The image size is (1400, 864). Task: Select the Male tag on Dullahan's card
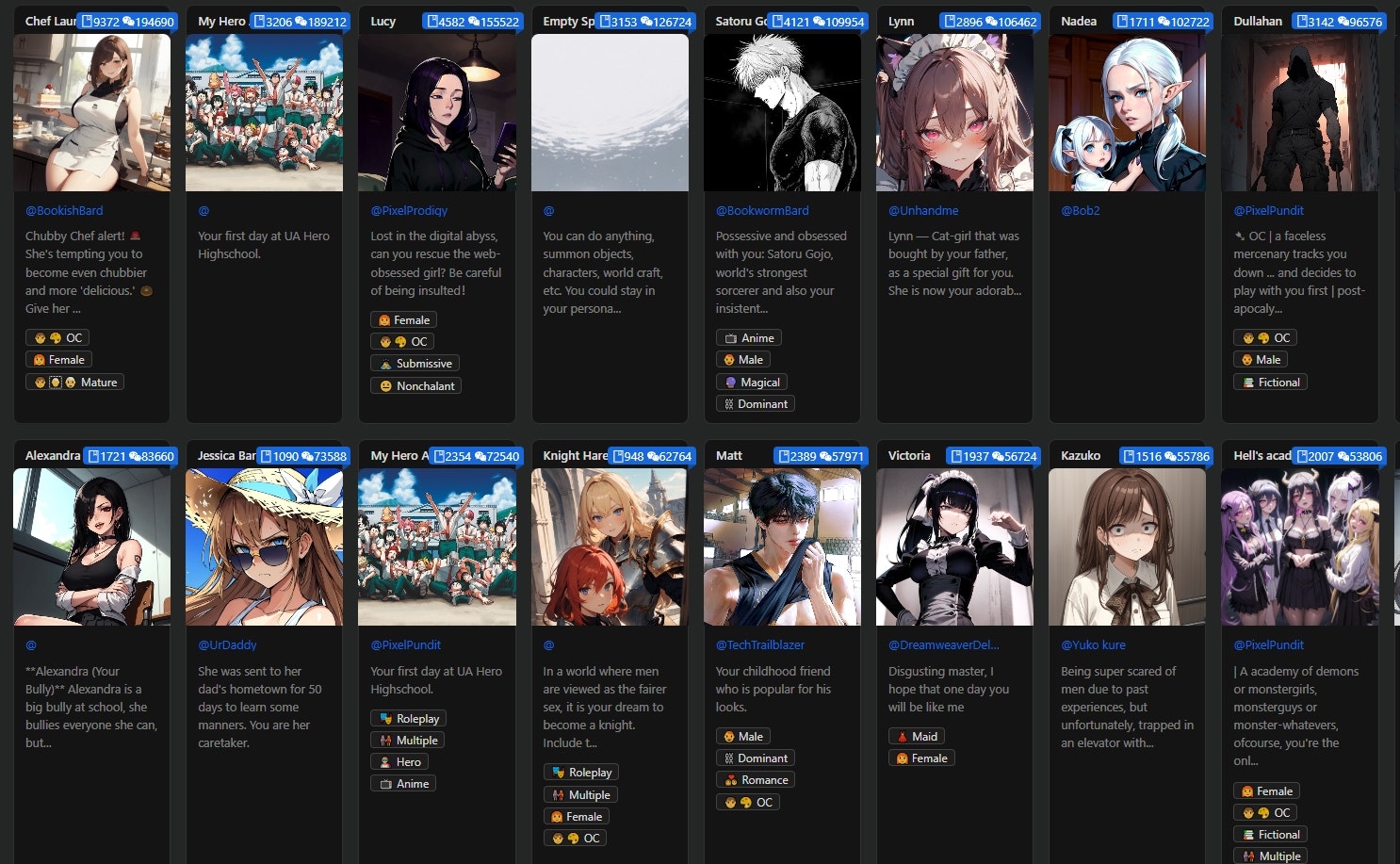(1261, 360)
